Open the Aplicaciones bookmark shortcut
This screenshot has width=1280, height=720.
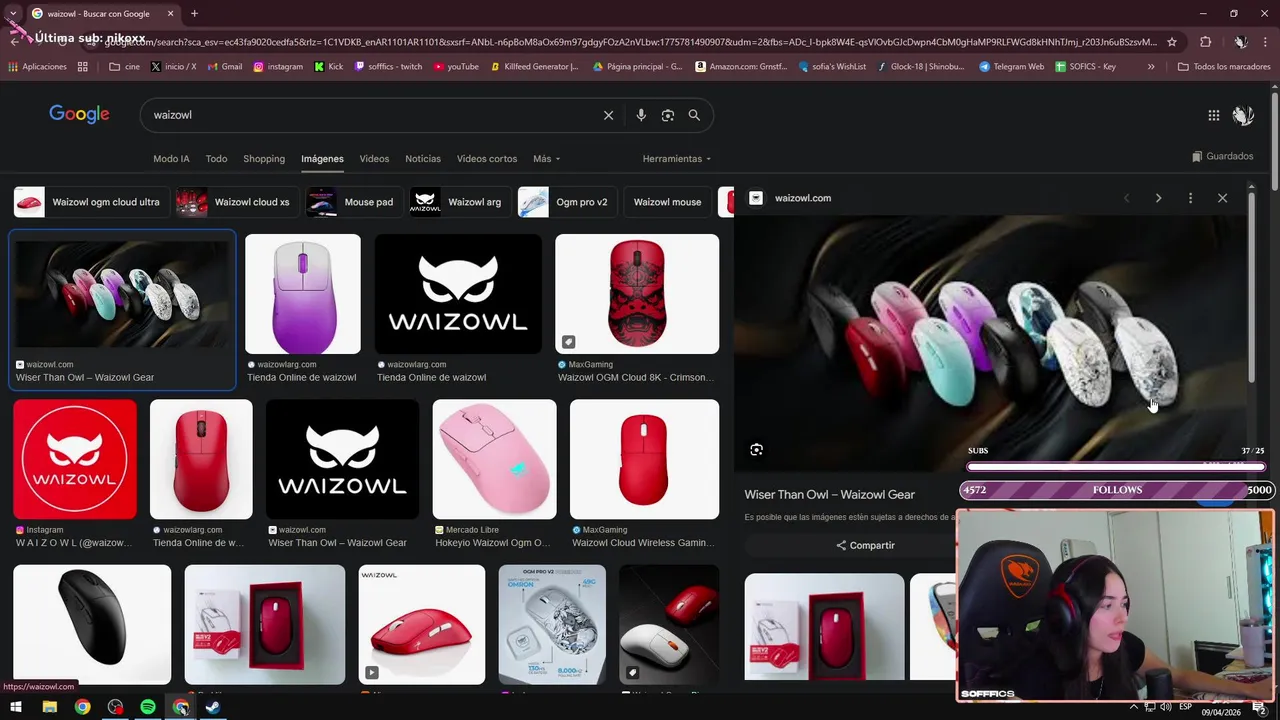coord(37,67)
